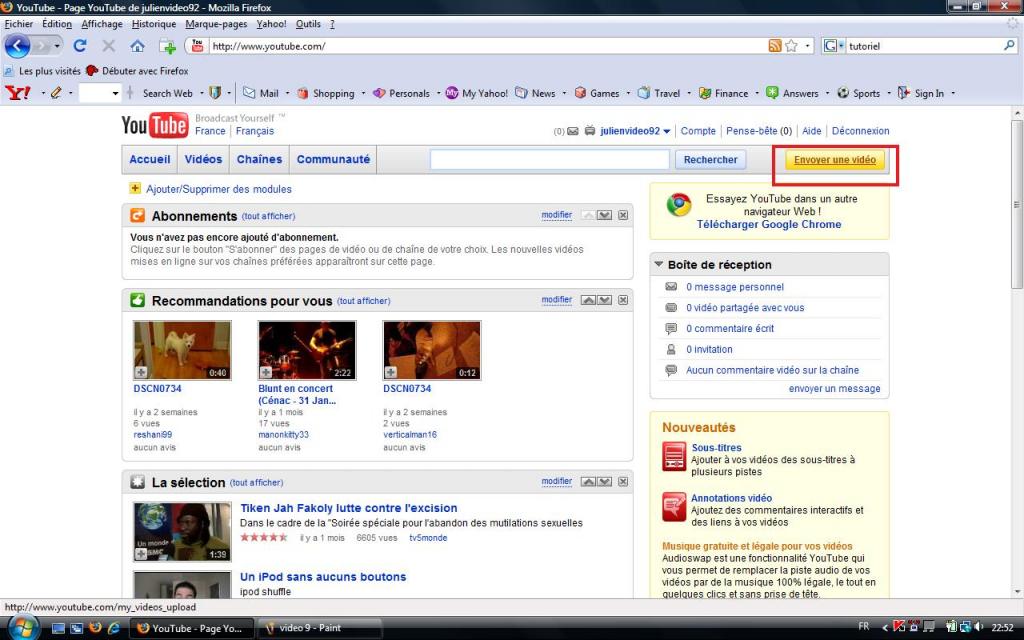Click the Yahoo! logo on the toolbar

click(18, 93)
